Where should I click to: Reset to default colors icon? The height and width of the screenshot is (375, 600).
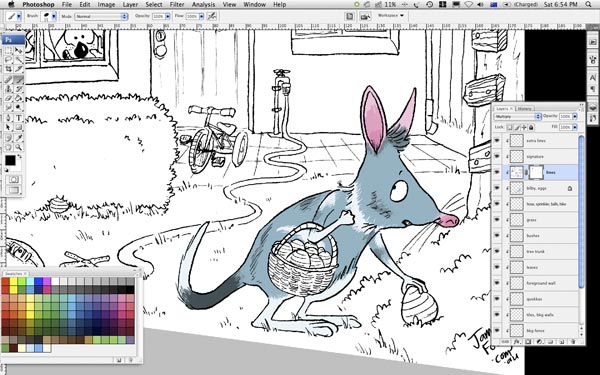(7, 170)
